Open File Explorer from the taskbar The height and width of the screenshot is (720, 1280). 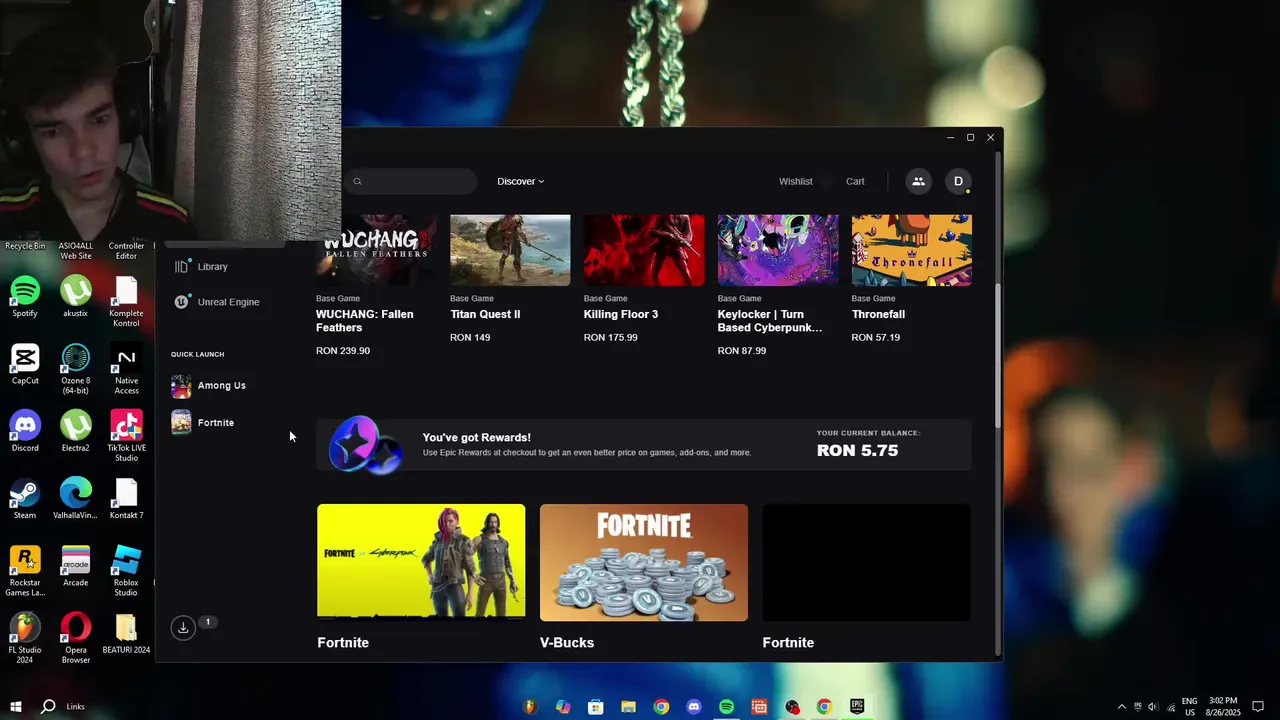628,706
